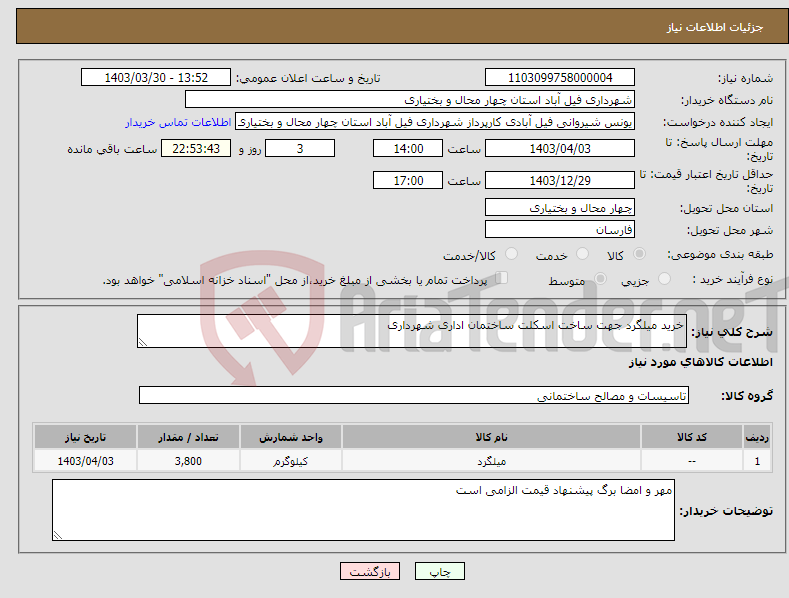The width and height of the screenshot is (789, 598).
Task: Click the need number field 1103099758000004
Action: 560,78
